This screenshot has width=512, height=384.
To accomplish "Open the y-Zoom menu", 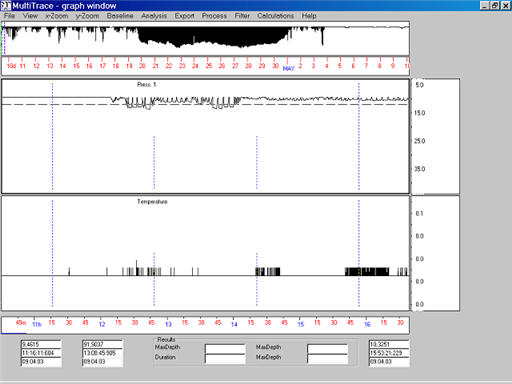I will (87, 16).
